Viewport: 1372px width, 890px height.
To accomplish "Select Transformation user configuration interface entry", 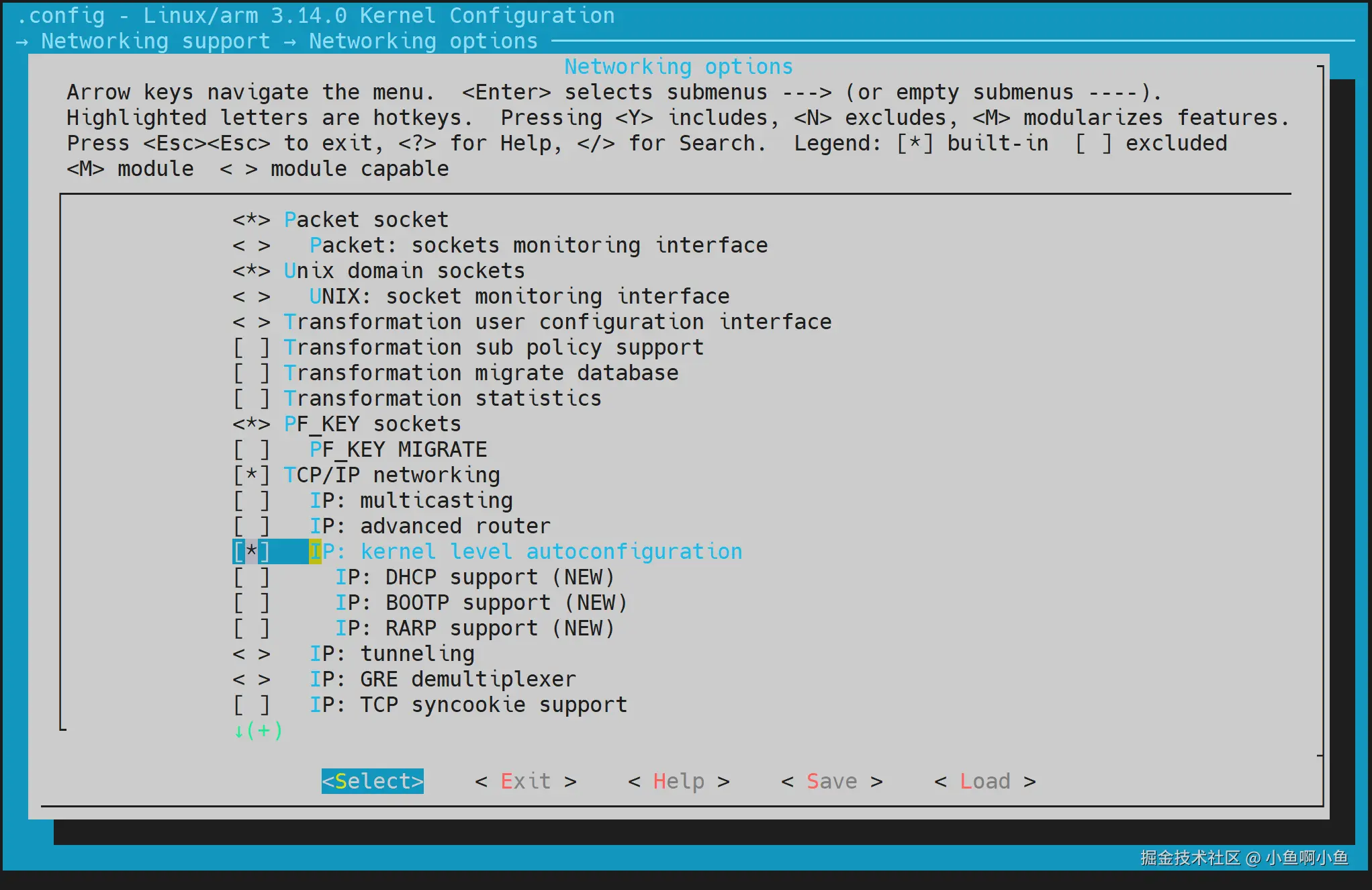I will pos(557,322).
